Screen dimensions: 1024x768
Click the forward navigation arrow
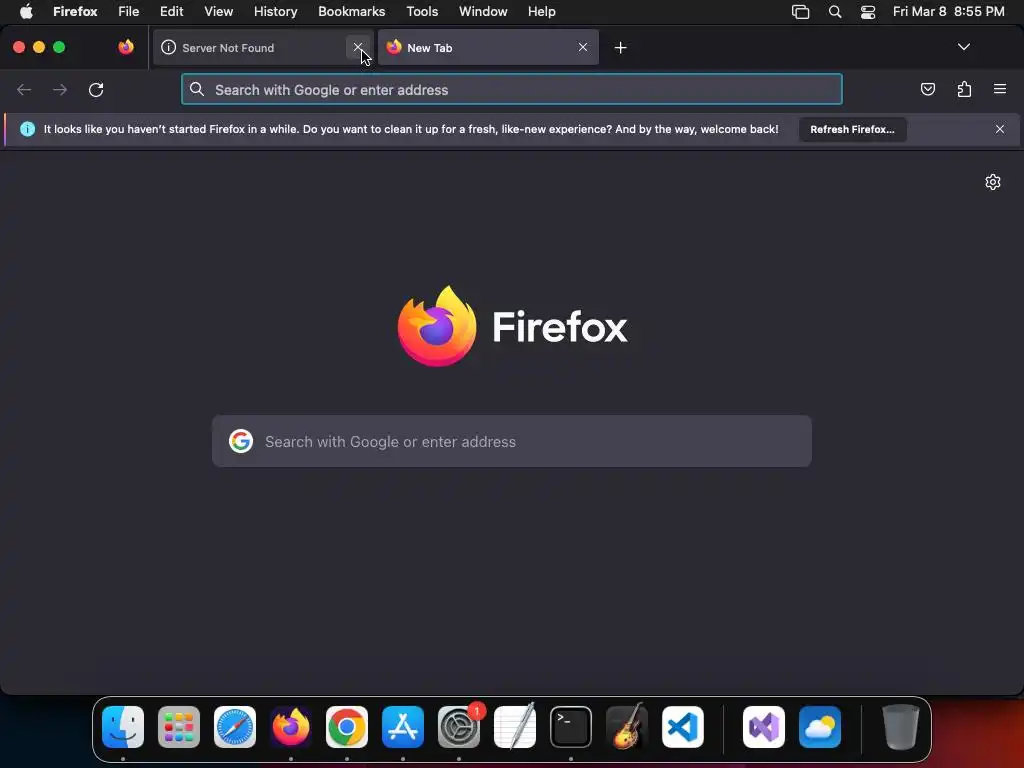60,89
